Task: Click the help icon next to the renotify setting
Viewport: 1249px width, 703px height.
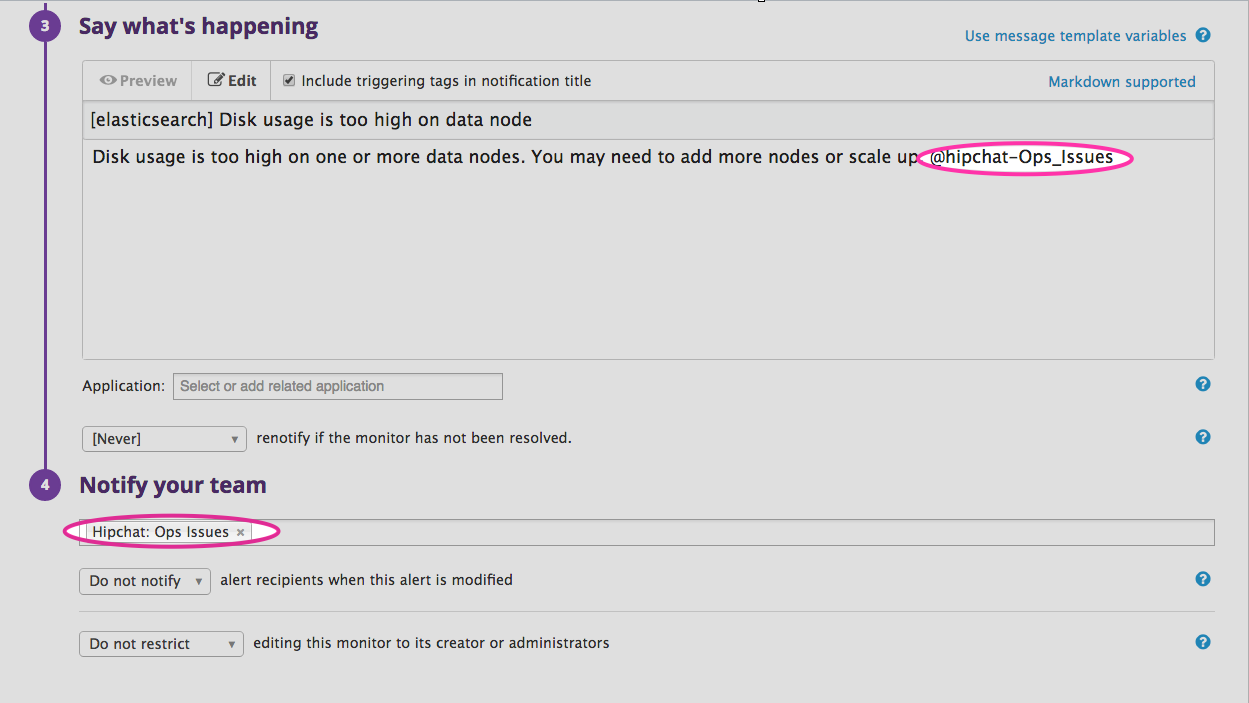Action: click(1203, 437)
